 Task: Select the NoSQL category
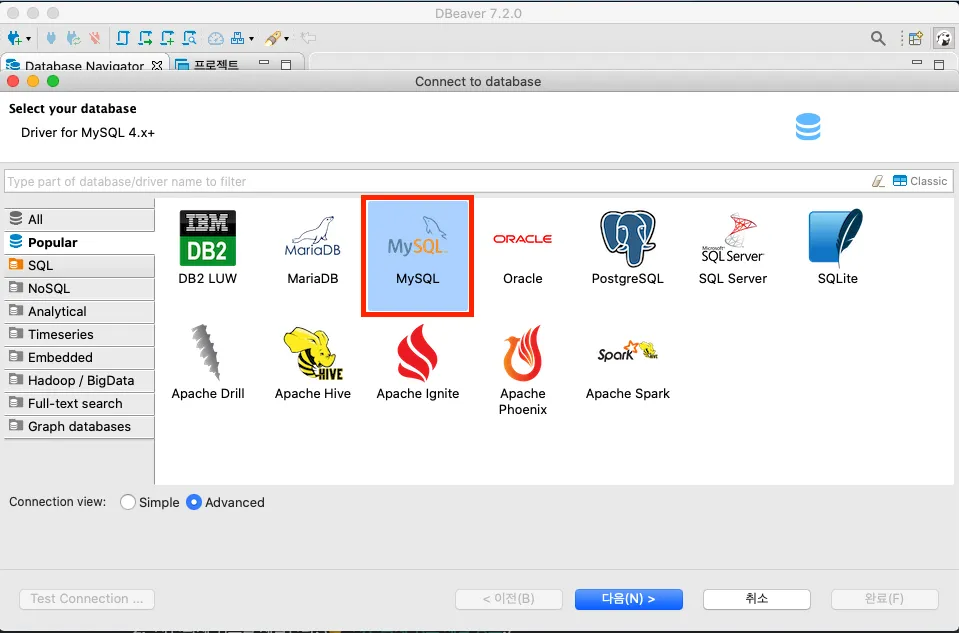[80, 289]
